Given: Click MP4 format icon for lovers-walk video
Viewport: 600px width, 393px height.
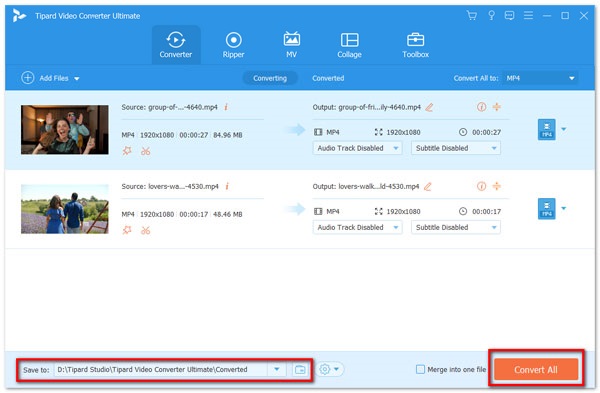Looking at the screenshot, I should (547, 209).
